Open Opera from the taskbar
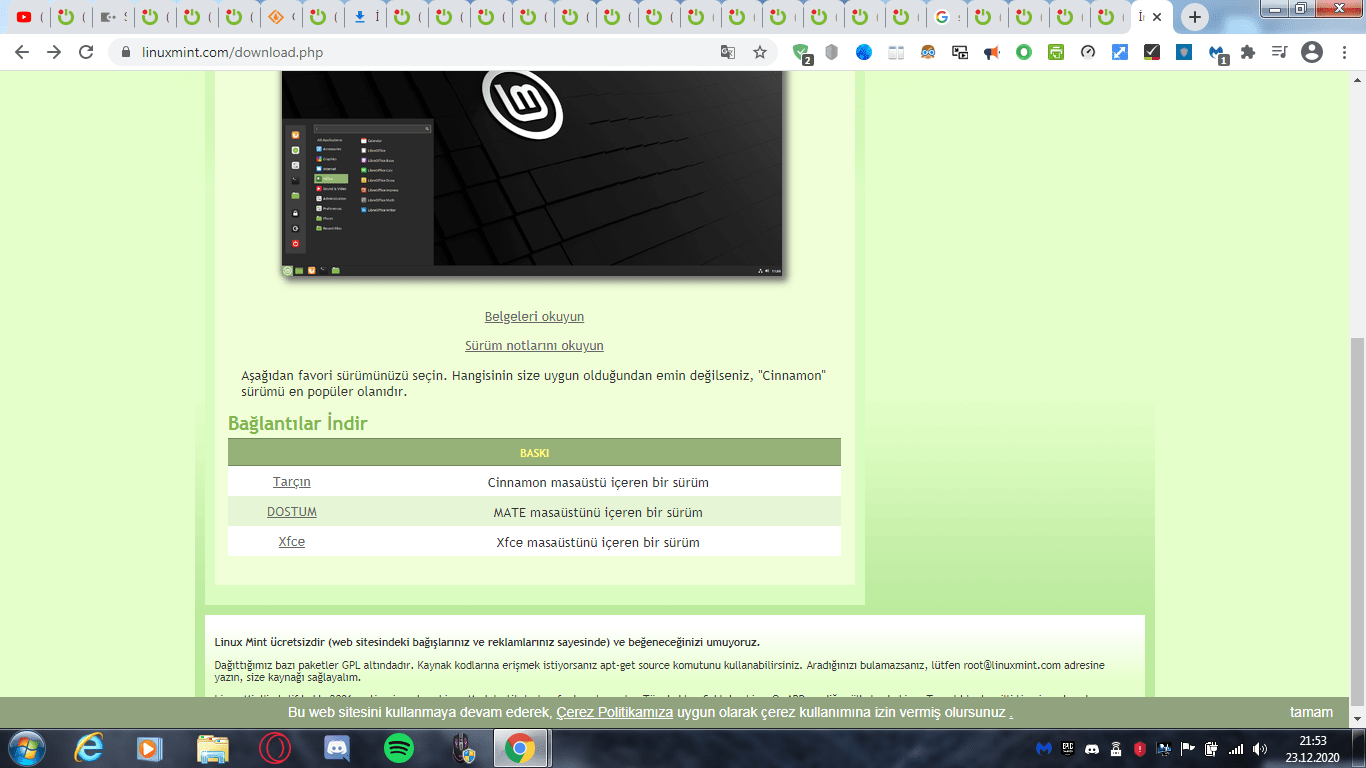The width and height of the screenshot is (1366, 768). [274, 748]
